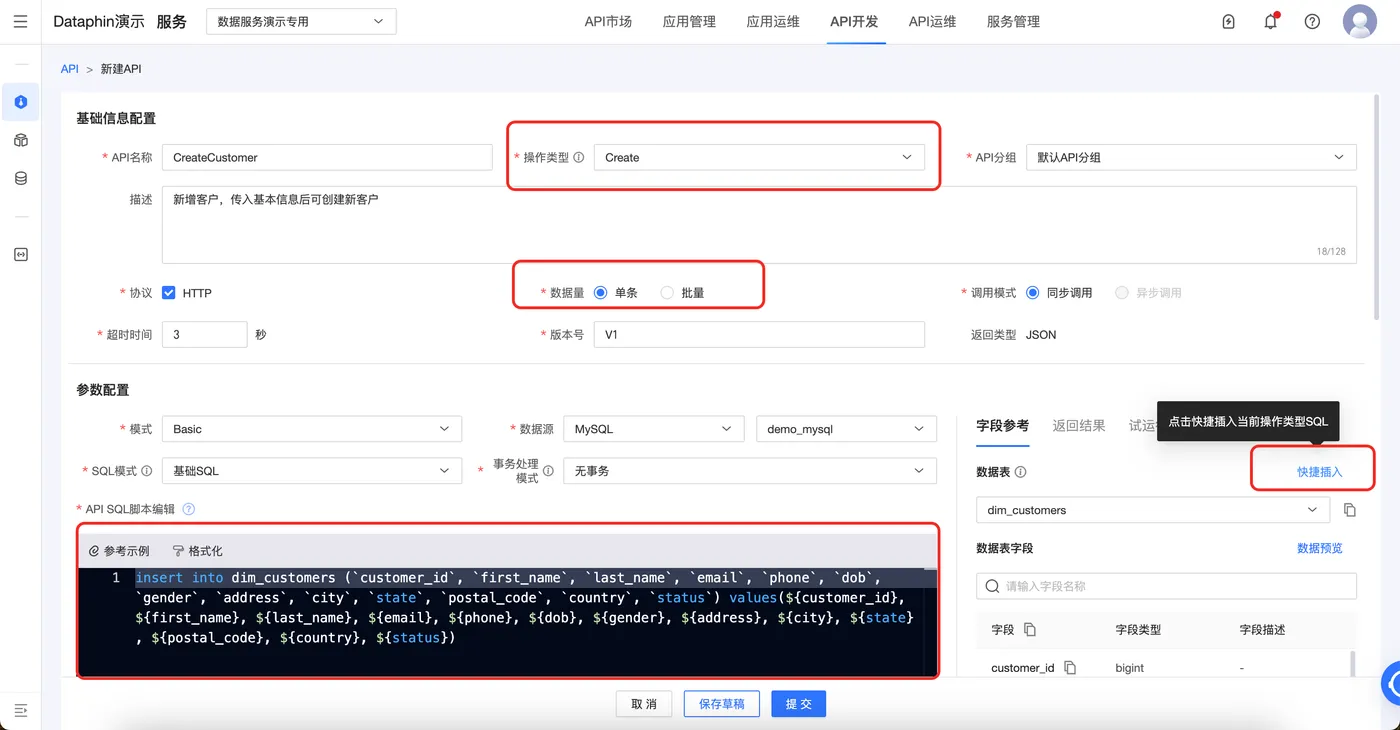Open the help question mark icon in header

1312,21
